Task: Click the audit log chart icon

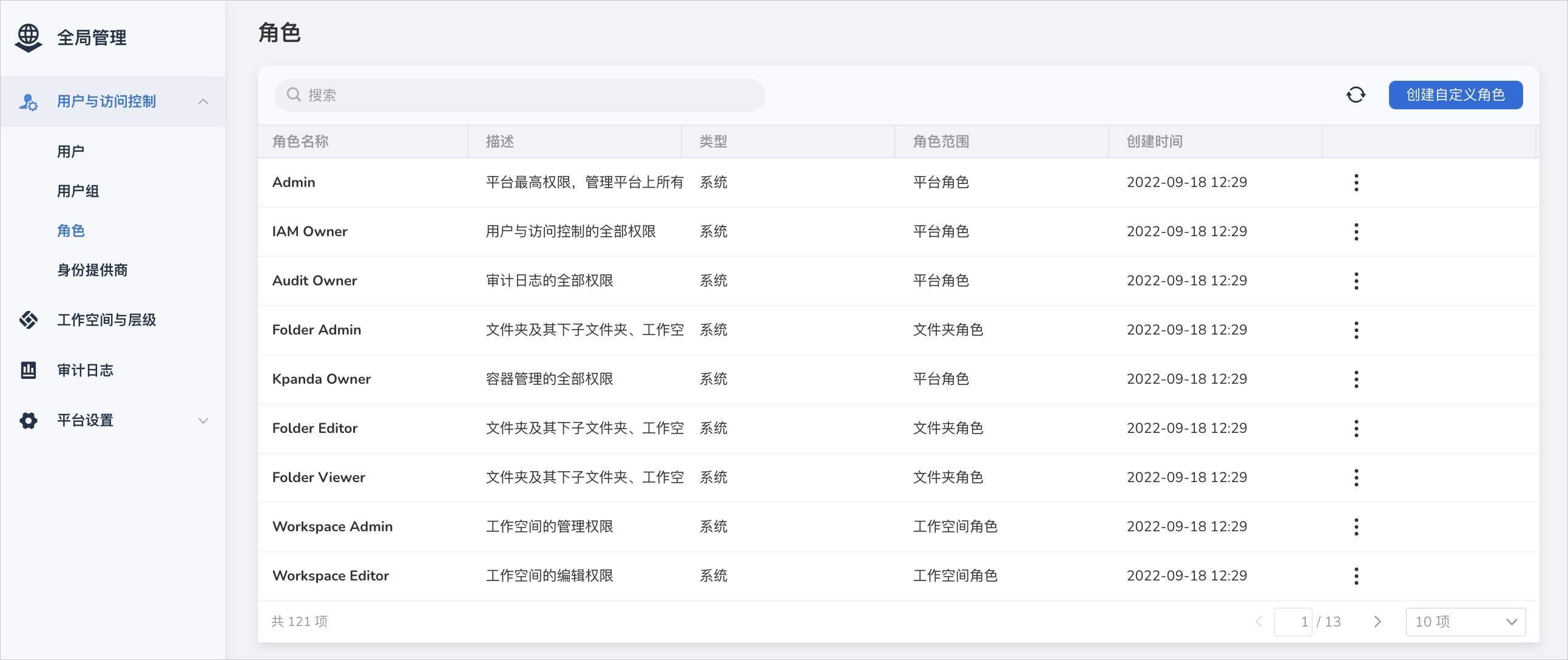Action: tap(28, 370)
